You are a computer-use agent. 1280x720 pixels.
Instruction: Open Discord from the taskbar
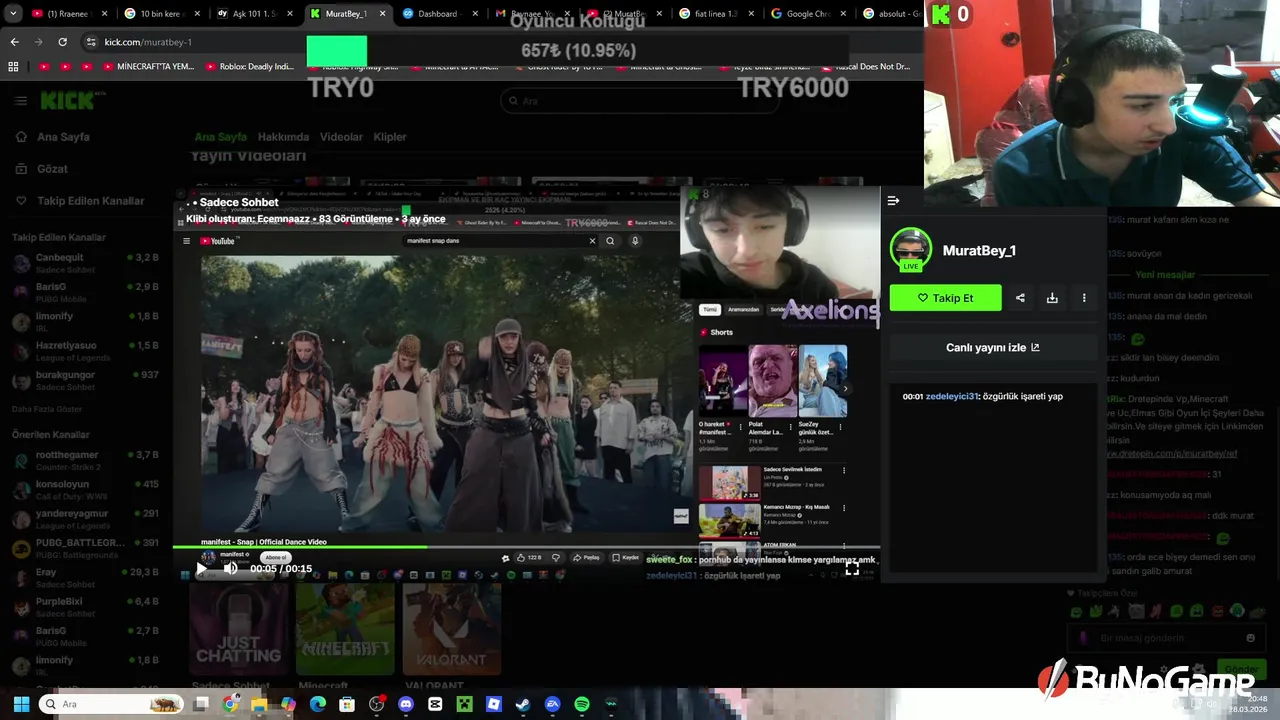(x=406, y=704)
